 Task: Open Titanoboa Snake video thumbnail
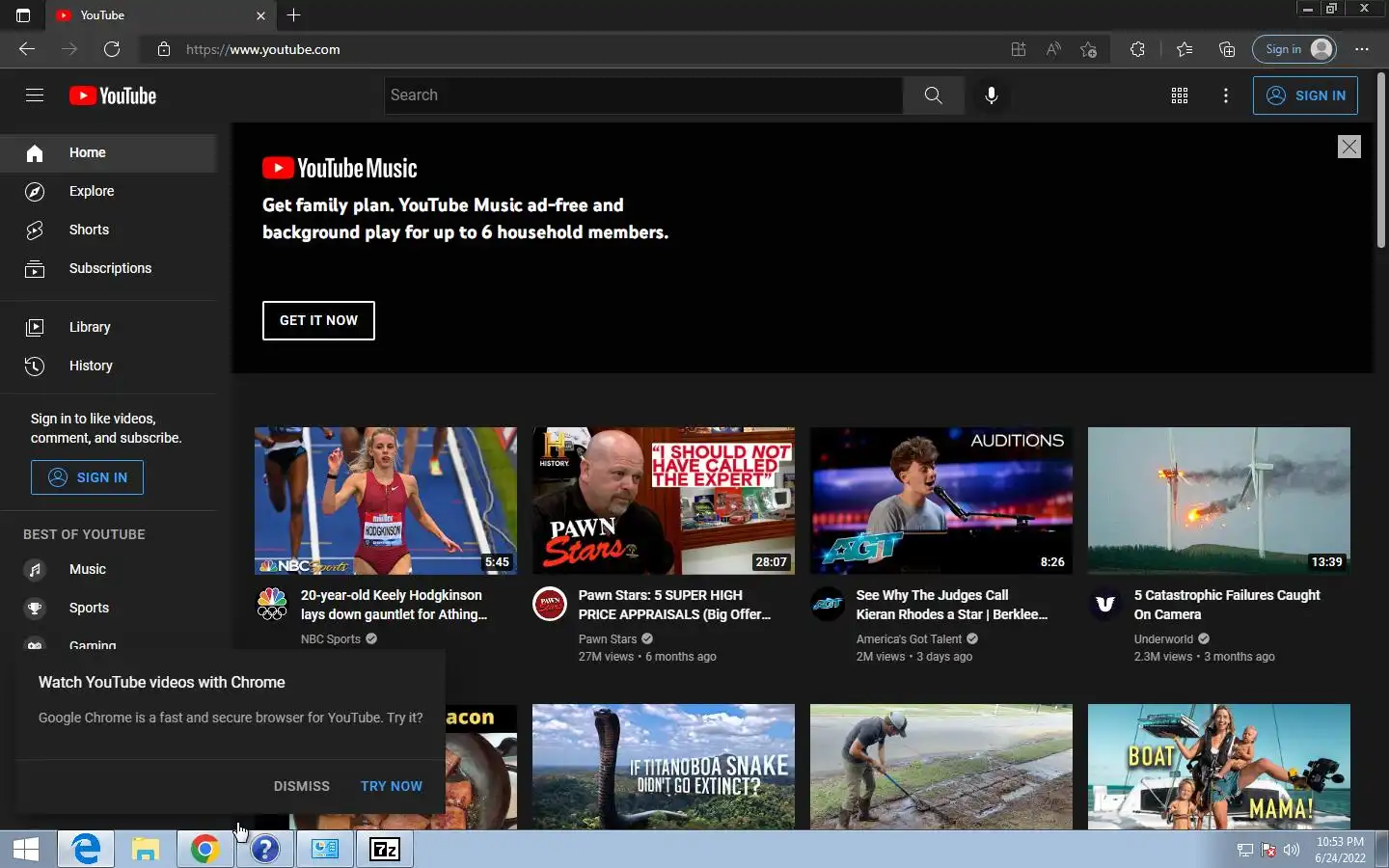coord(664,767)
